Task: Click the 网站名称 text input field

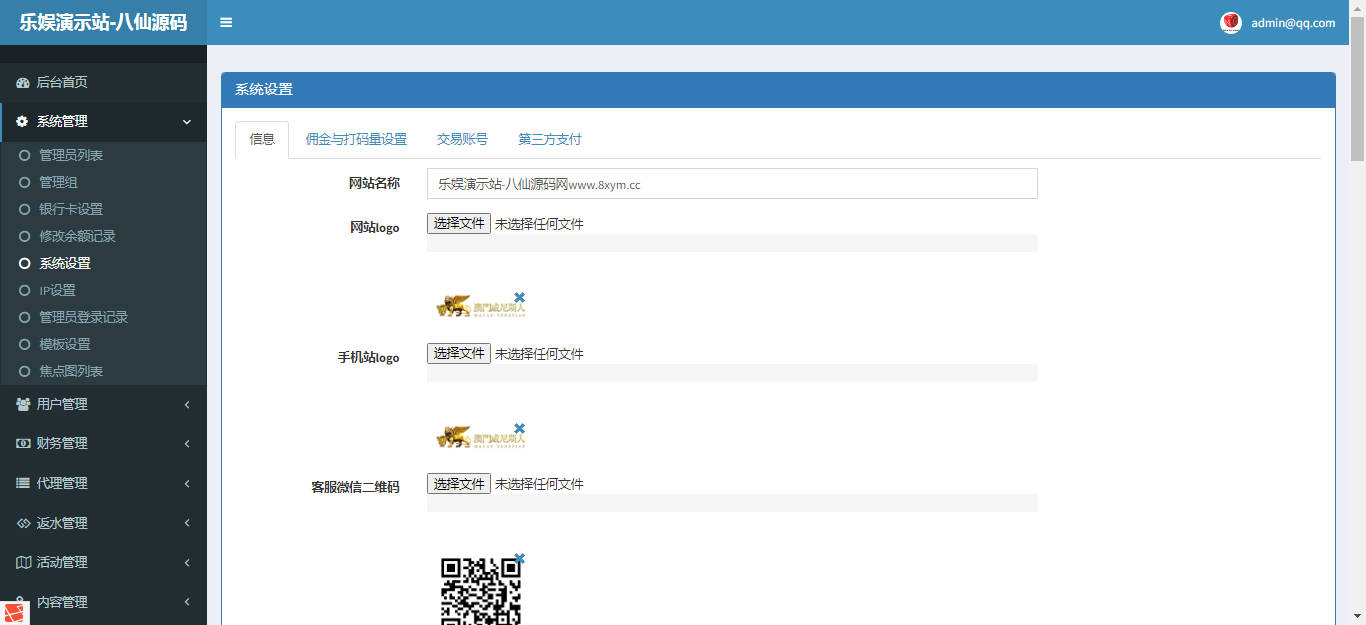Action: point(732,184)
